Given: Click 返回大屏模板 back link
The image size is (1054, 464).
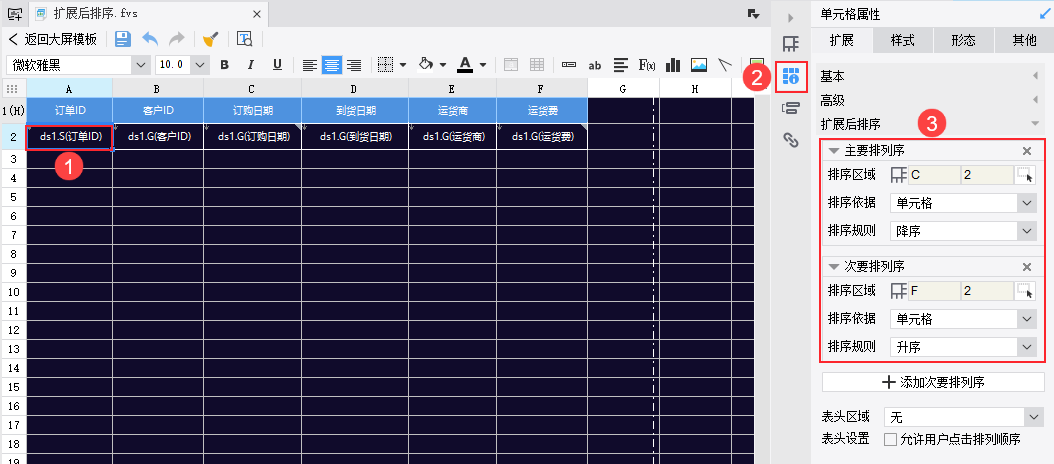Looking at the screenshot, I should click(52, 39).
